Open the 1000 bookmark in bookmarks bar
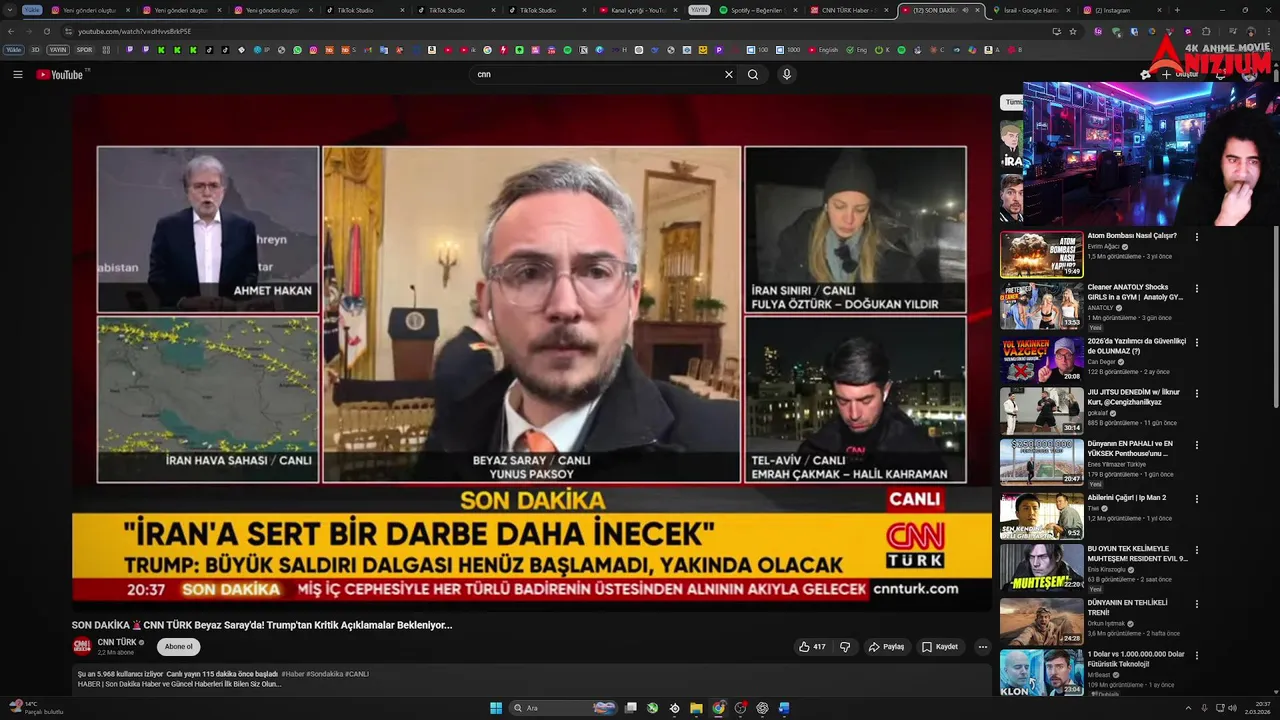Image resolution: width=1280 pixels, height=720 pixels. [788, 49]
